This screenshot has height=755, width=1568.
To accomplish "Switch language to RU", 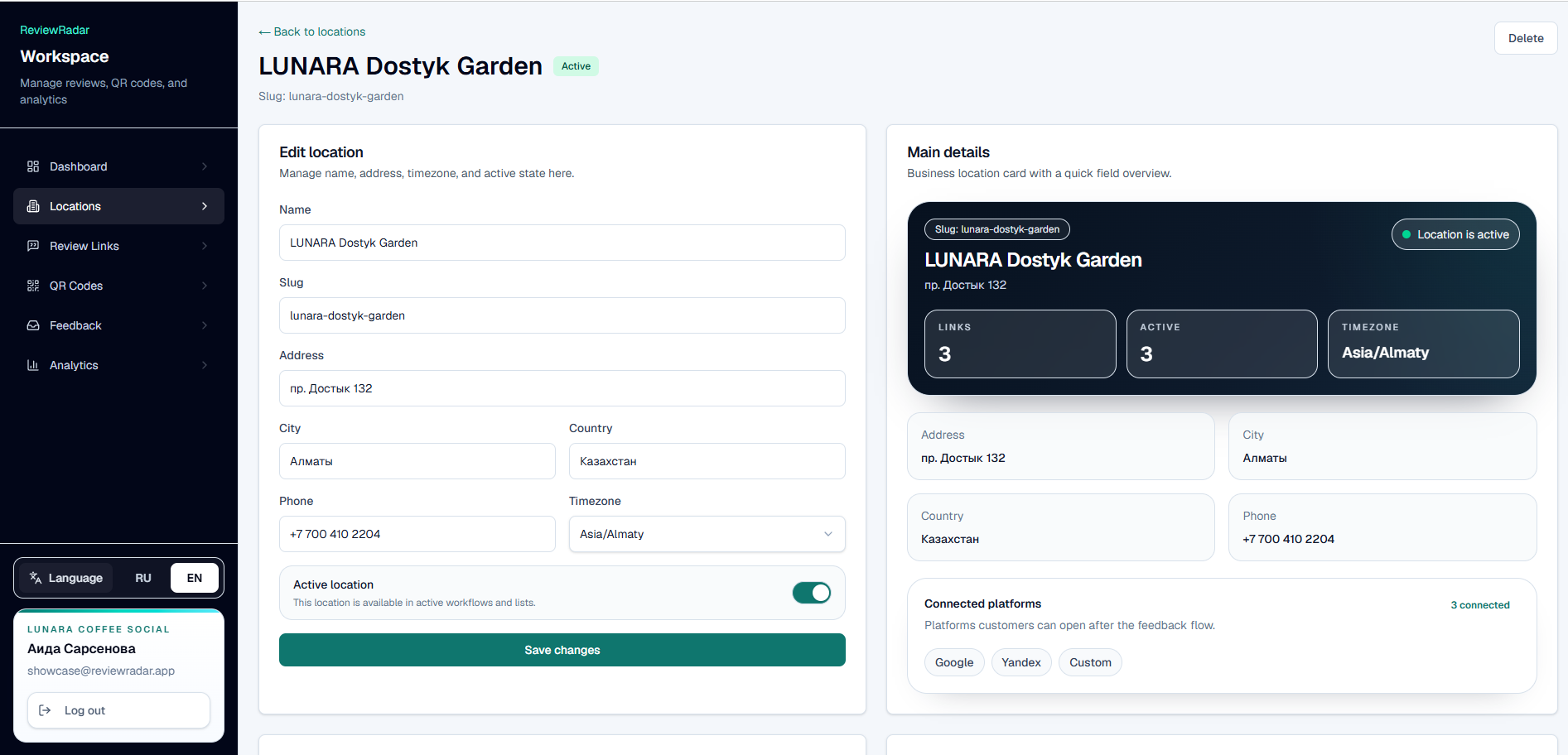I will 143,578.
